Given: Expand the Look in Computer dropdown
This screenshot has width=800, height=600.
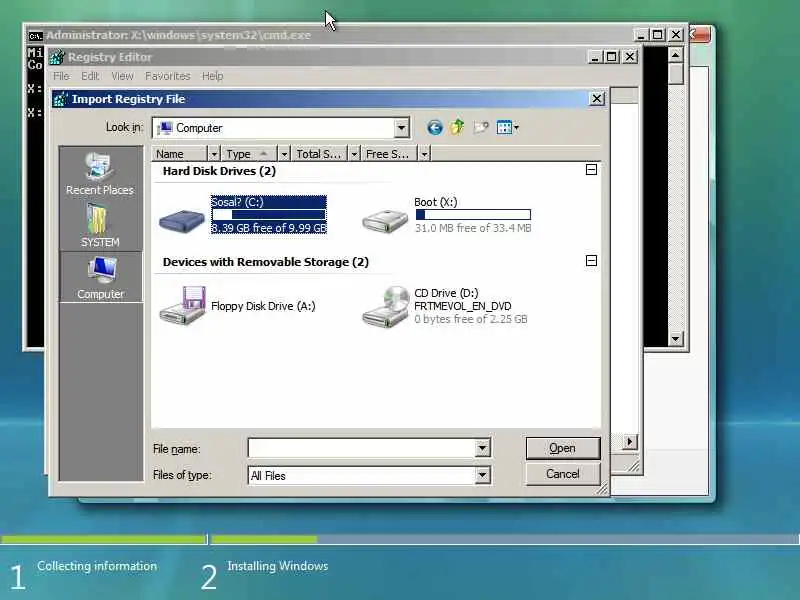Looking at the screenshot, I should pyautogui.click(x=402, y=128).
